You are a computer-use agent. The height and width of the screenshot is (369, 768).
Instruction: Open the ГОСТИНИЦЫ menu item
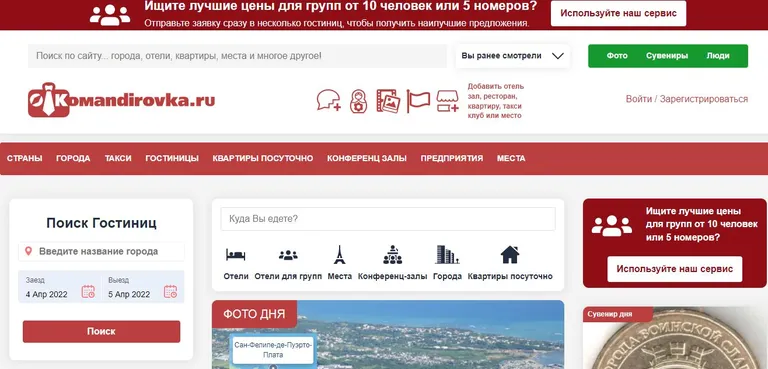tap(172, 158)
